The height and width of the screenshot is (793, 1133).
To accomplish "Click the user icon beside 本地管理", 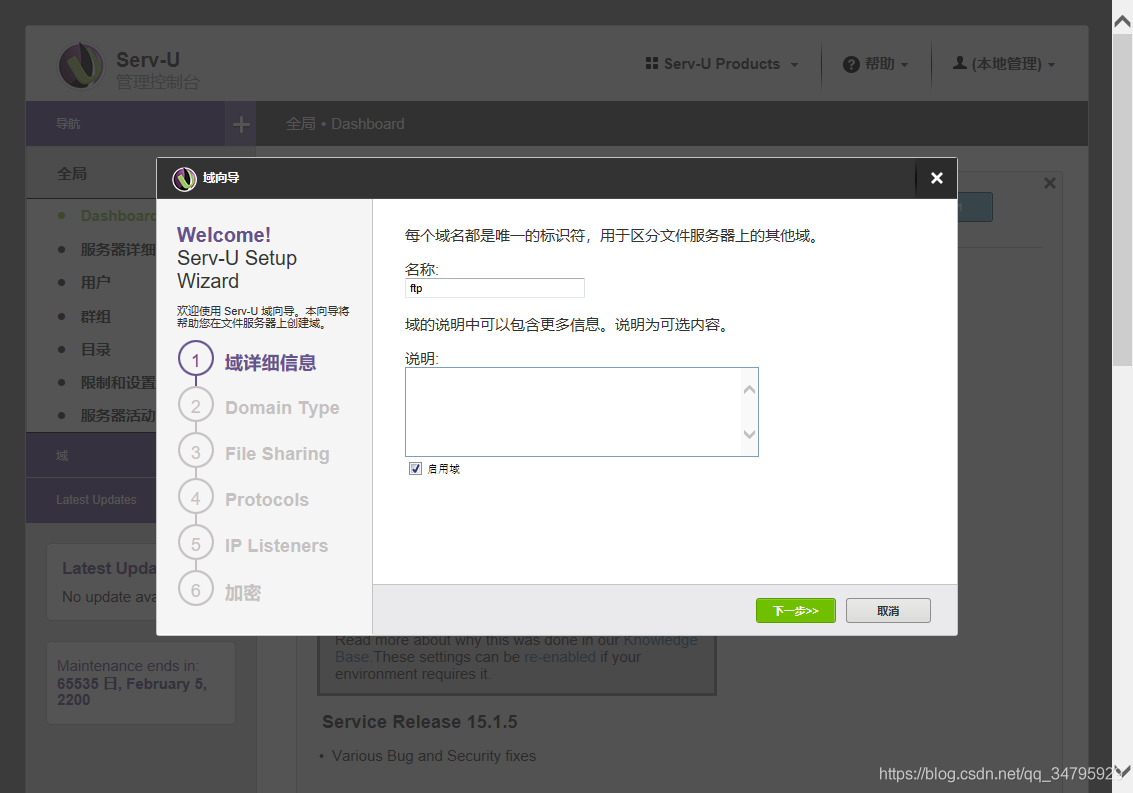I will coord(960,63).
